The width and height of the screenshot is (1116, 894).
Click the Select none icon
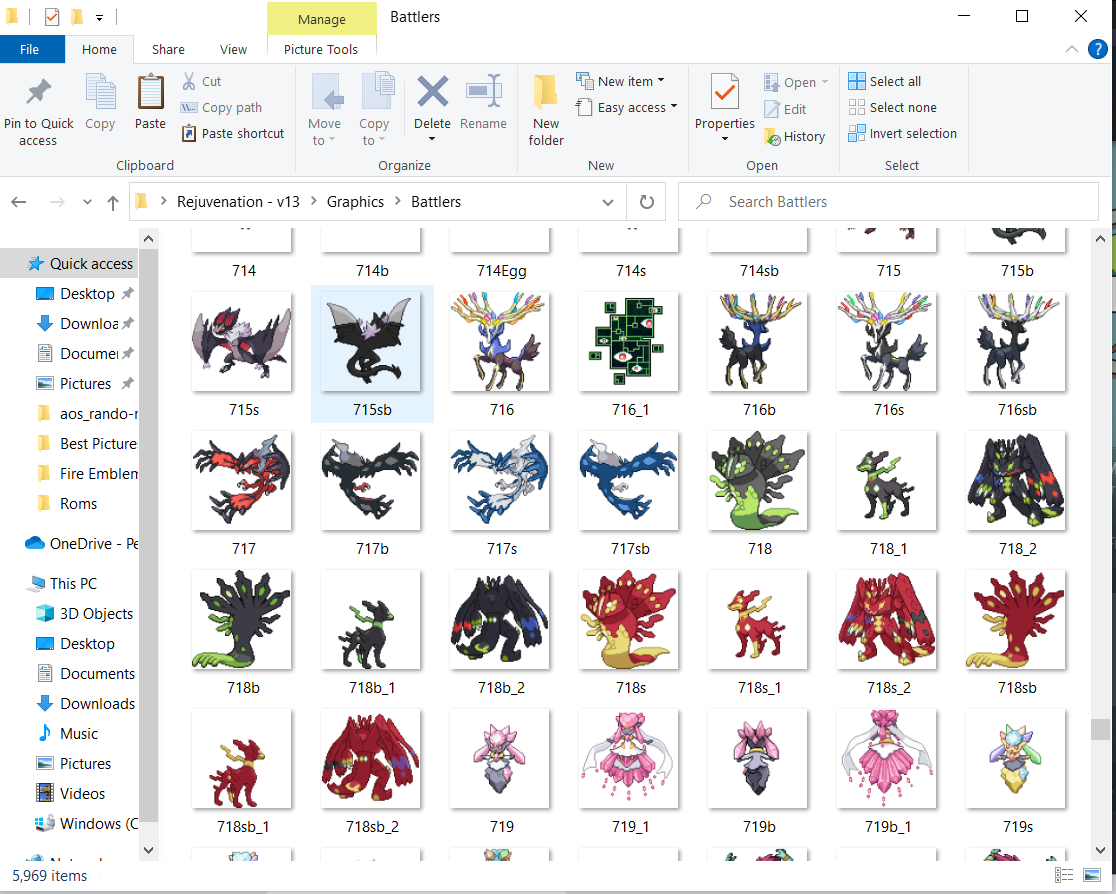[857, 107]
